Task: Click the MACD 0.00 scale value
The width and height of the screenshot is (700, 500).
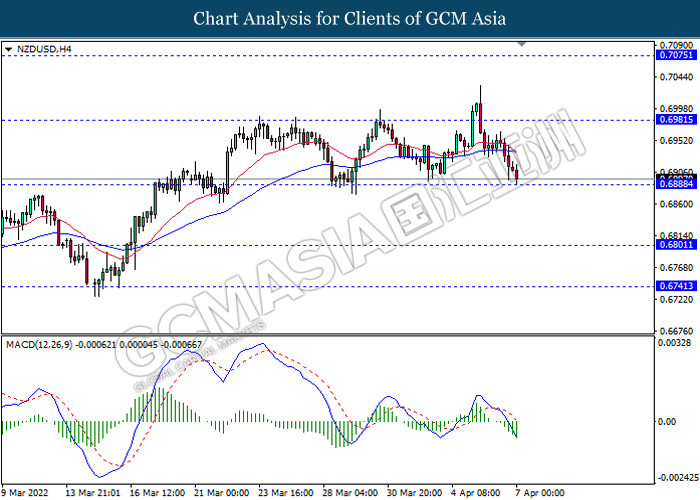Action: 667,421
